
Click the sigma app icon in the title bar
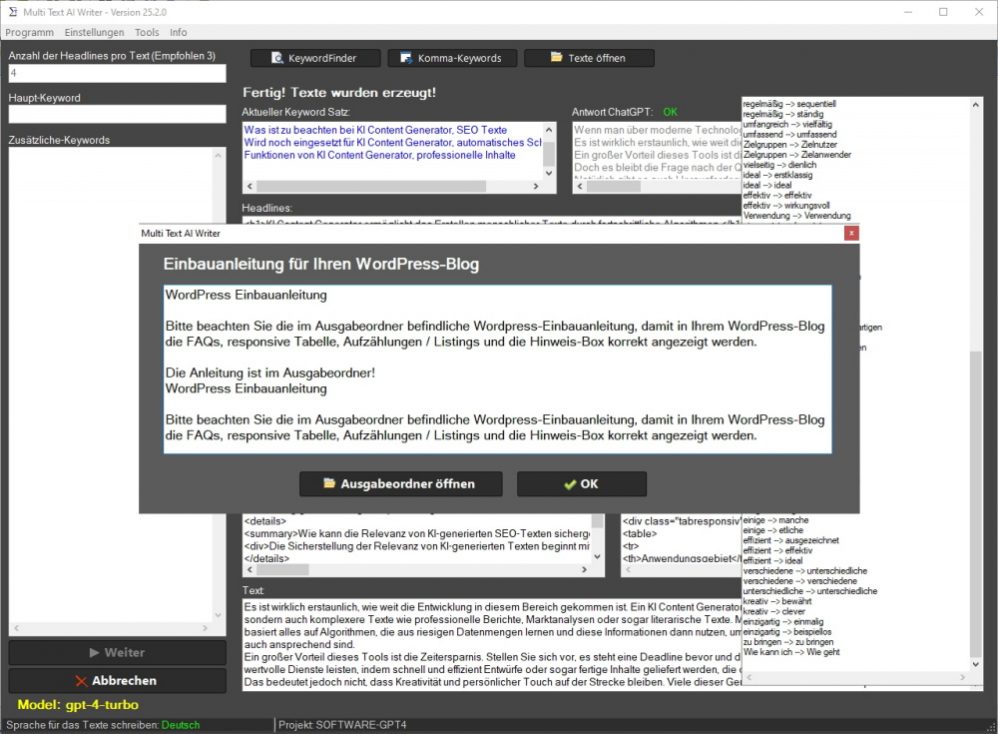pos(12,12)
